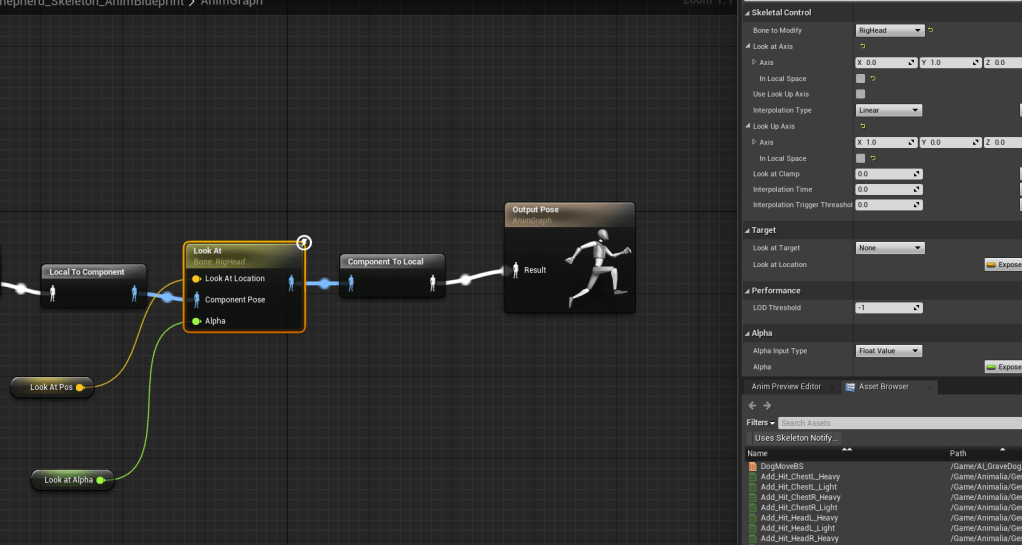Enable Use Look Up Axis checkbox
Viewport: 1022px width, 545px height.
[860, 94]
